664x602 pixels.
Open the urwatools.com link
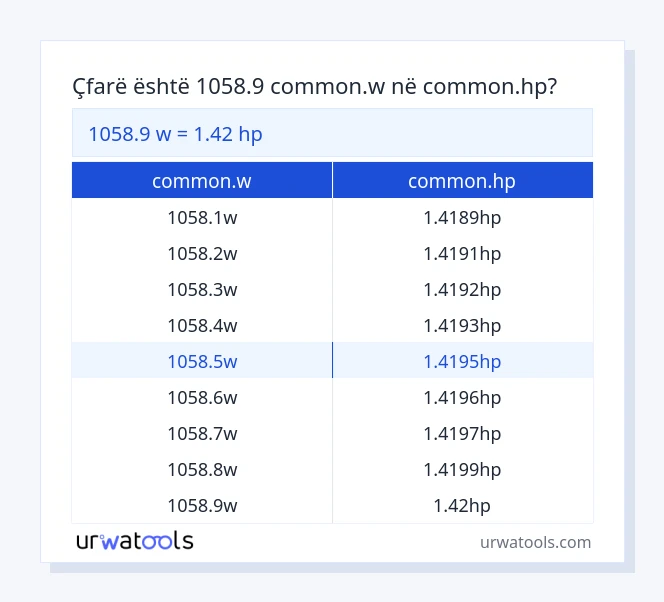[x=535, y=542]
